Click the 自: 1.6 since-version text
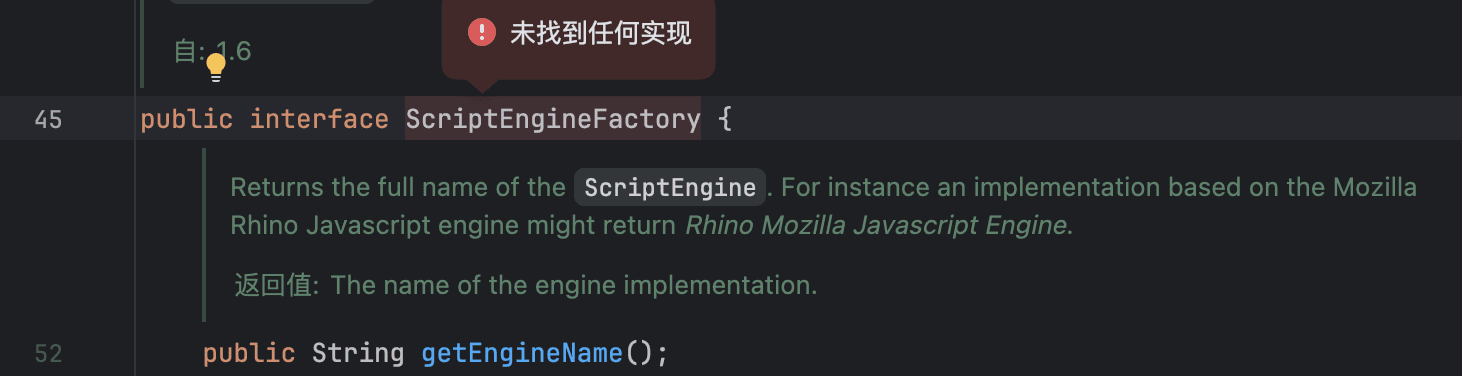Image resolution: width=1462 pixels, height=376 pixels. point(212,50)
